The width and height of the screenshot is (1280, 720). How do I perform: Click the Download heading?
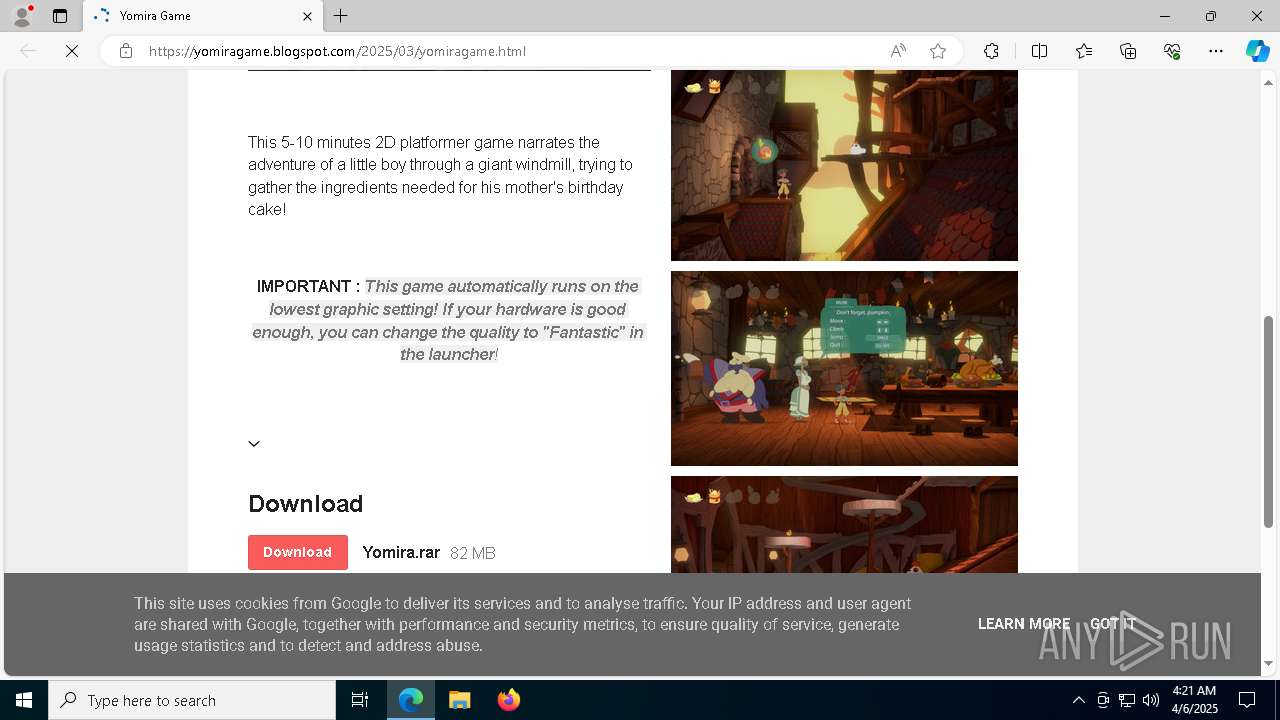click(305, 504)
